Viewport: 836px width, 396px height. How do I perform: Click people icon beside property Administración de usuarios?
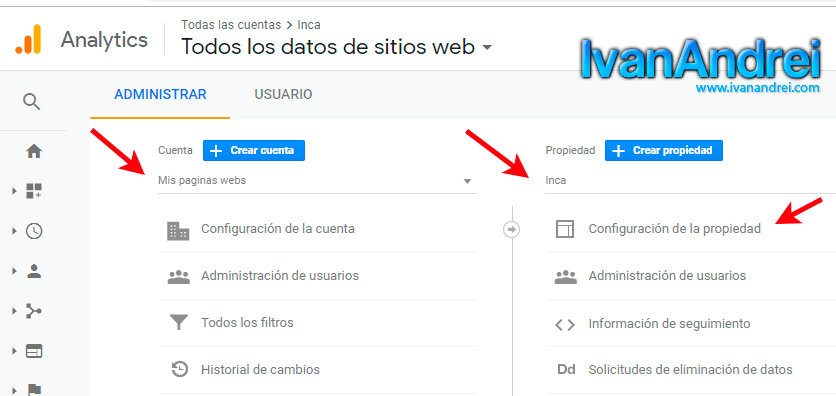pos(566,277)
